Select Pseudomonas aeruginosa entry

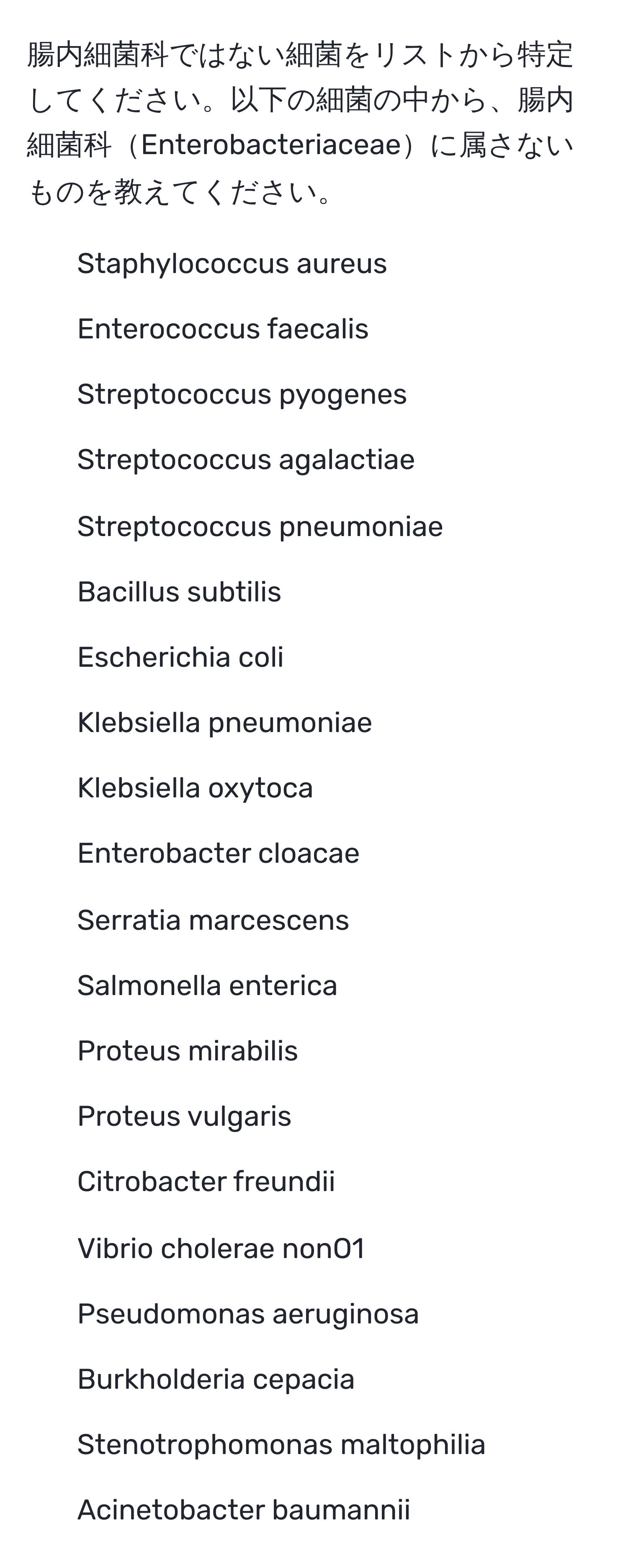click(248, 1314)
